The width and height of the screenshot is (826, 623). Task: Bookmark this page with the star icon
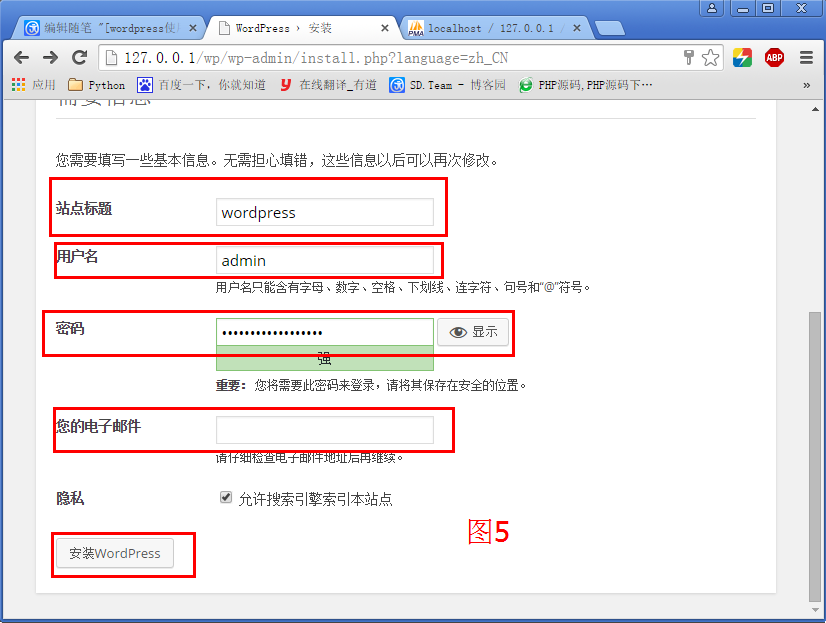pos(710,57)
